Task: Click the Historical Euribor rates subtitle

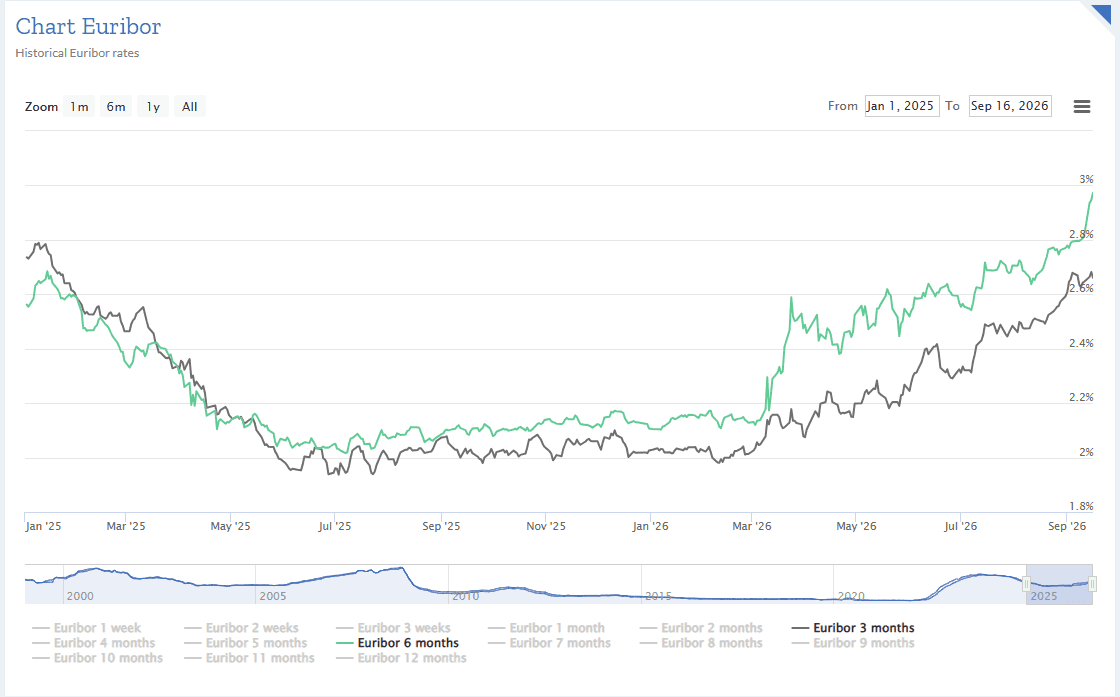Action: 77,53
